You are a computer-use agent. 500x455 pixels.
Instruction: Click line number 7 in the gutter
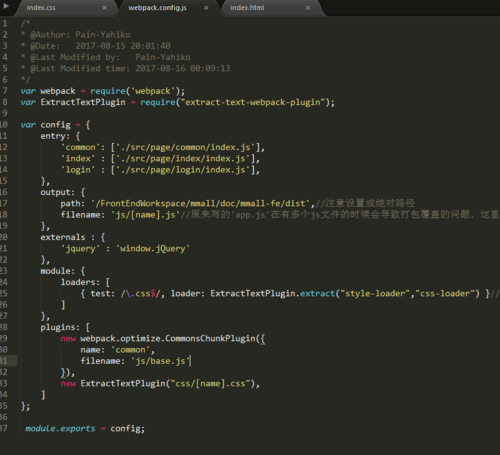pyautogui.click(x=5, y=91)
